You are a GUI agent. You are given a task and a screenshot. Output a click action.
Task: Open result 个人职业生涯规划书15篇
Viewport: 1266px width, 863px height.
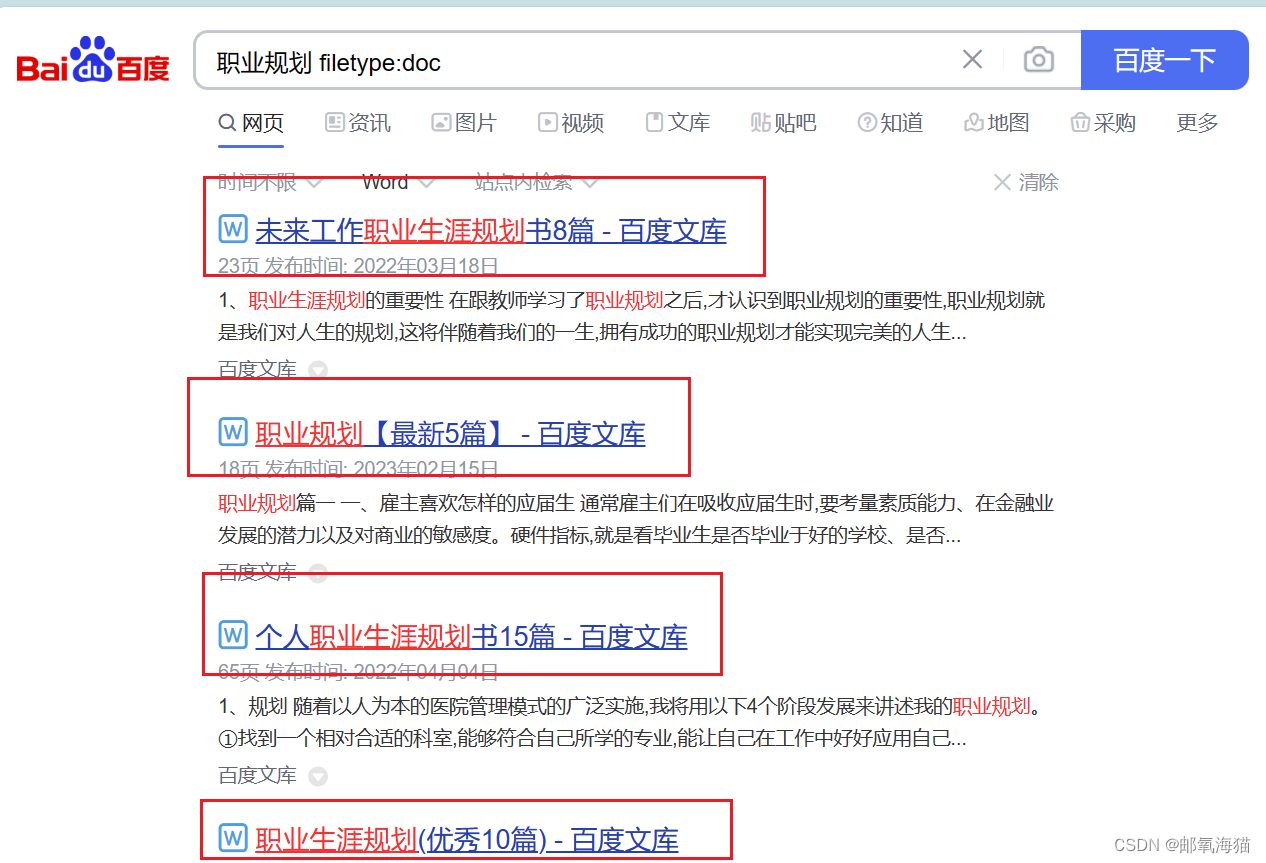[471, 636]
